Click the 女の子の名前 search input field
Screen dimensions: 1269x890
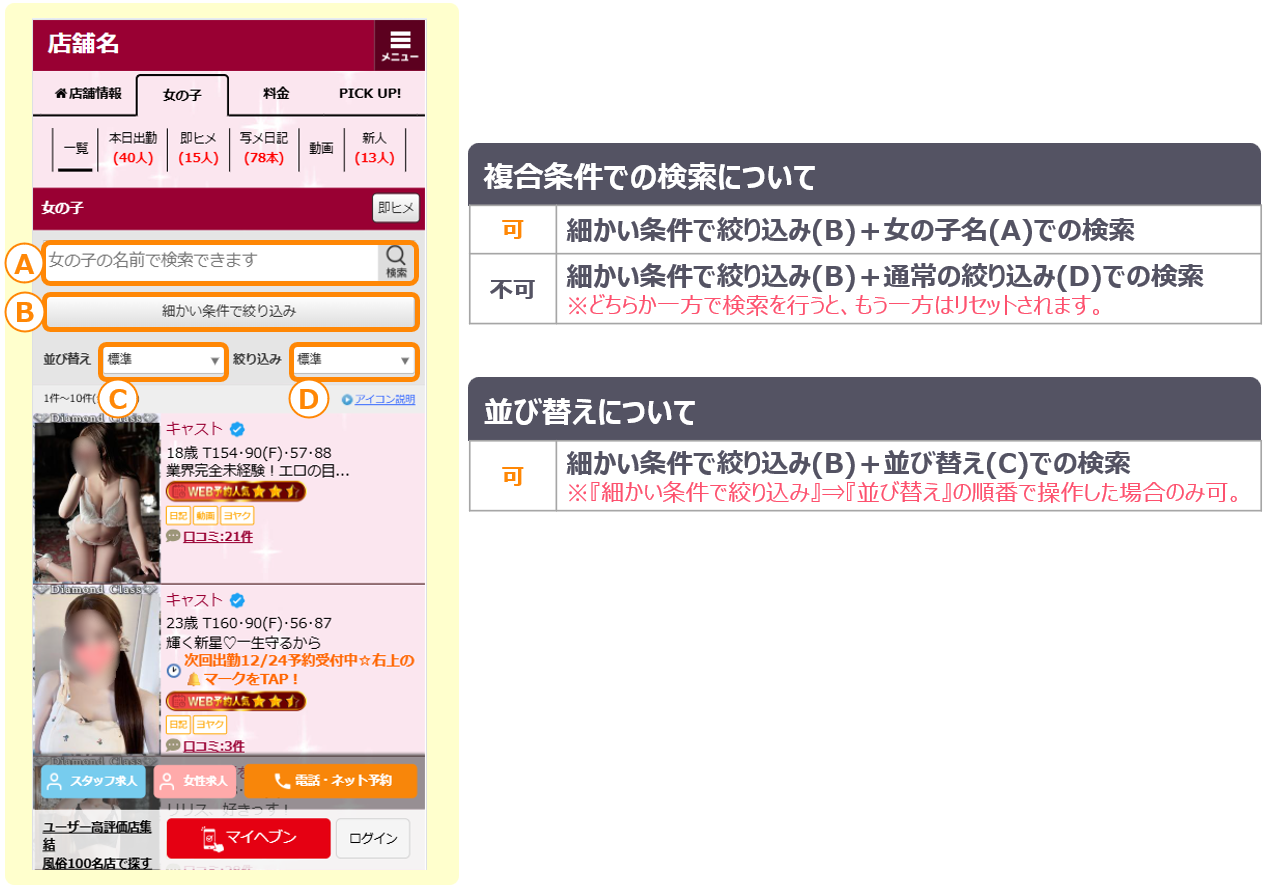tap(212, 261)
